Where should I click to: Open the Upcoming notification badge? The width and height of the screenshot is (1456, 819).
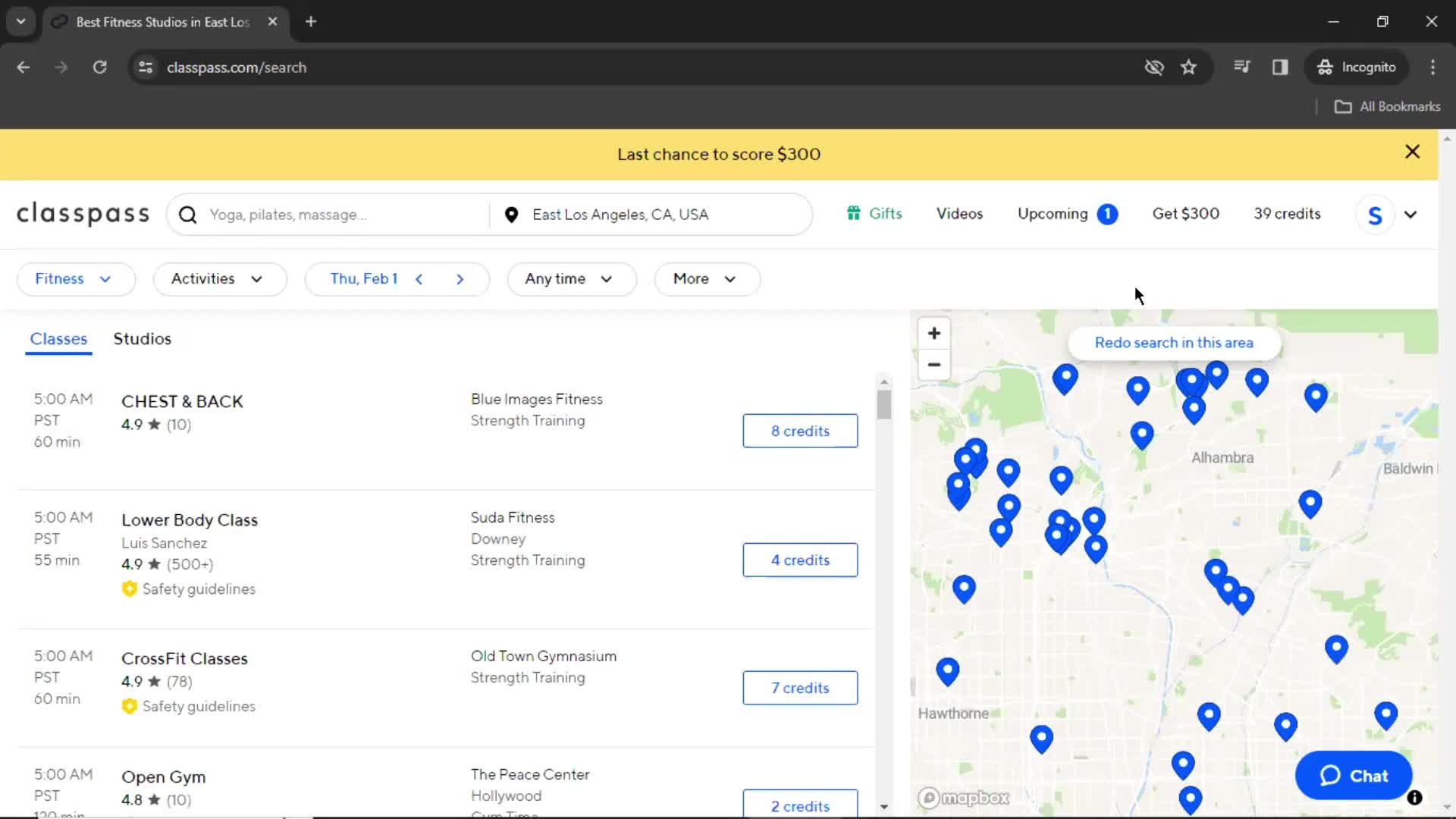(x=1107, y=215)
